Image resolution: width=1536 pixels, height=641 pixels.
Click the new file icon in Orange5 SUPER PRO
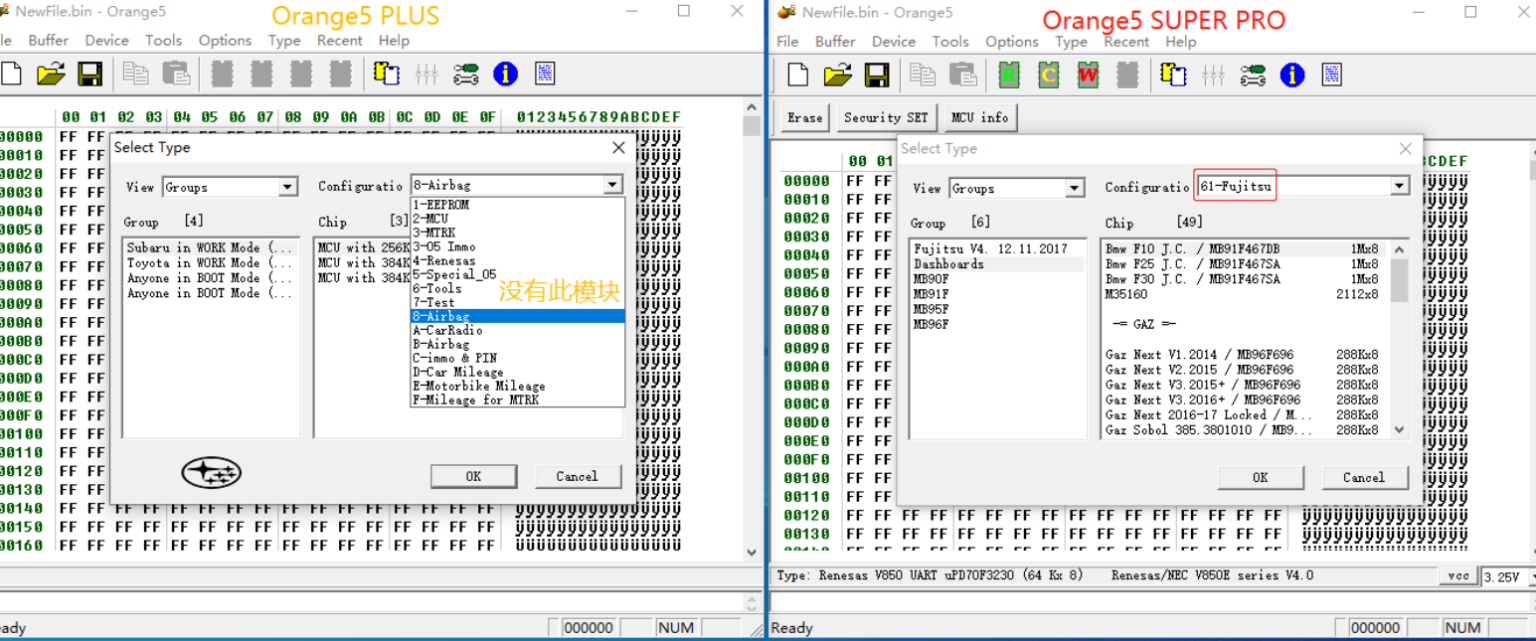[798, 75]
